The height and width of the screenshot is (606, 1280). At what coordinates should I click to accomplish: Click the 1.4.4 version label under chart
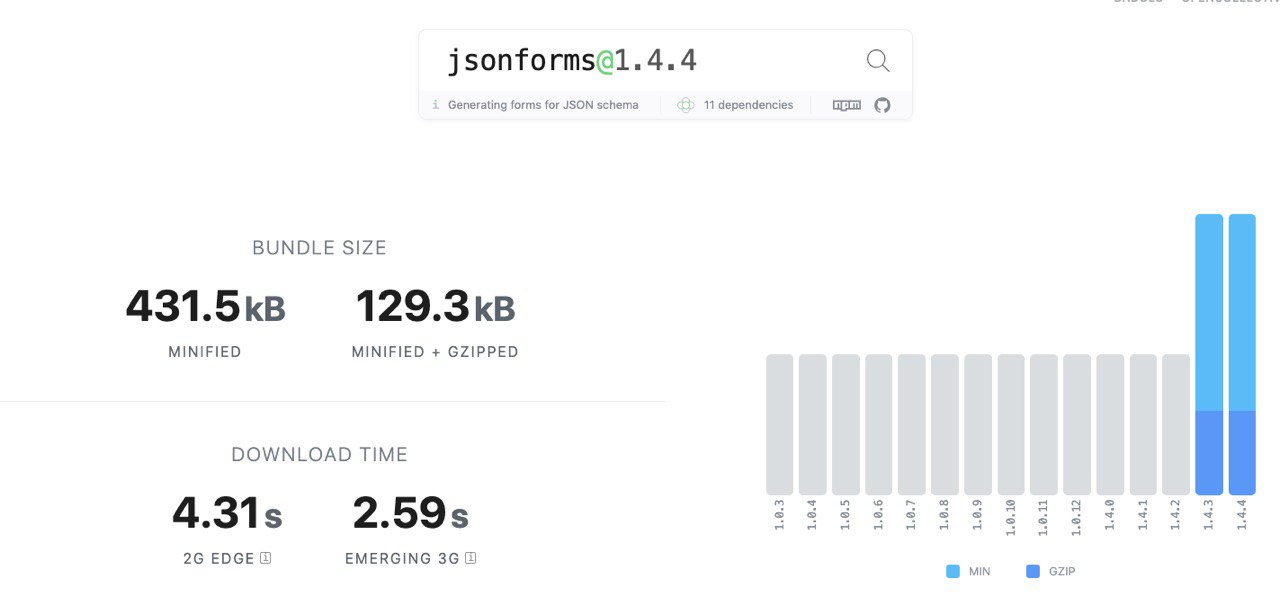coord(1242,515)
